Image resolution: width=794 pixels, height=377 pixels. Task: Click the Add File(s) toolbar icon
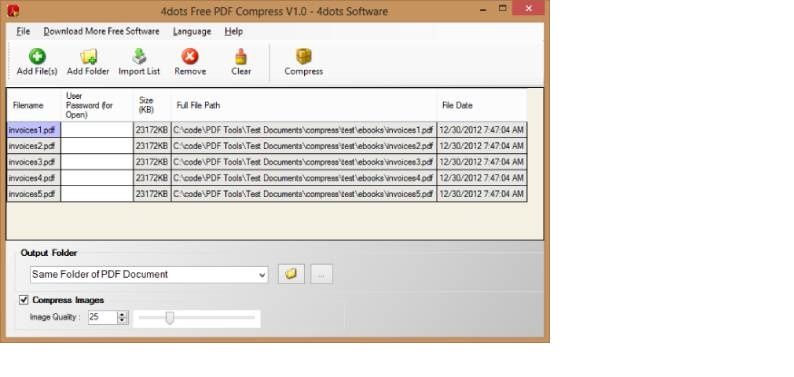37,57
